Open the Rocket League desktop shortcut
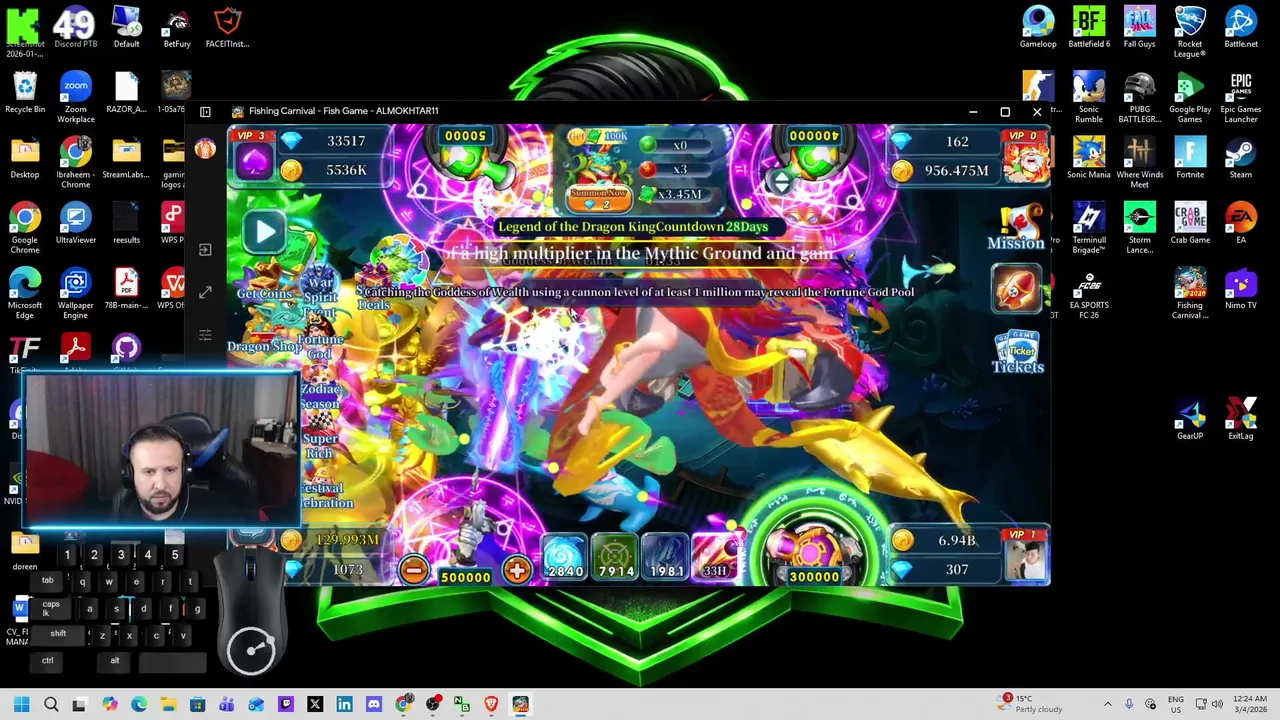This screenshot has width=1280, height=720. pyautogui.click(x=1190, y=32)
